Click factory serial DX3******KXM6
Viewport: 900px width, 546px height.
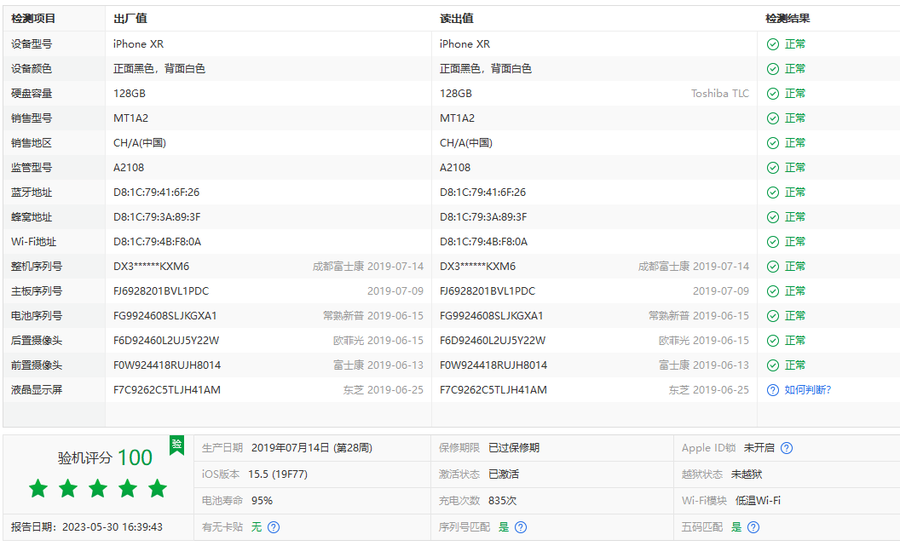151,266
